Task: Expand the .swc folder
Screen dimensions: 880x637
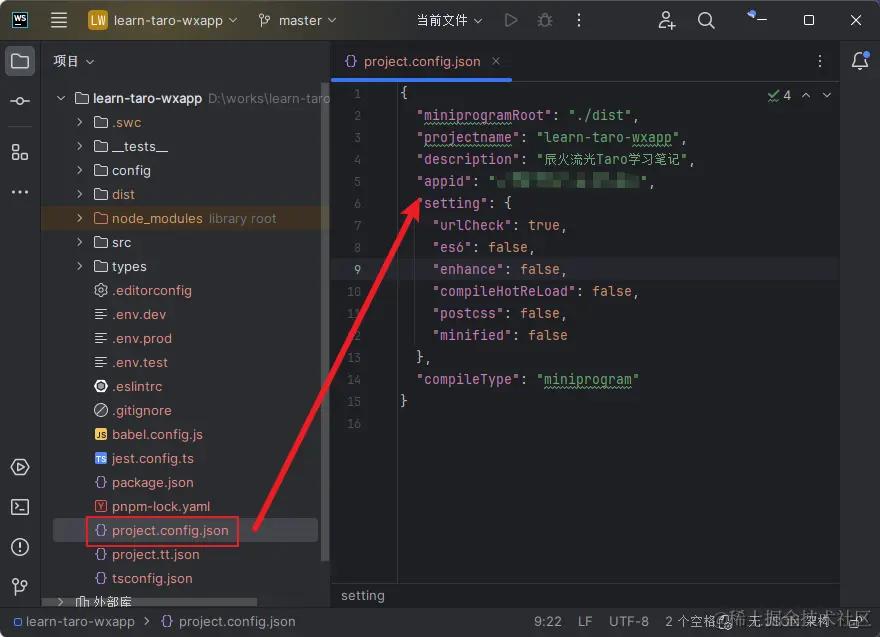Action: pos(80,122)
